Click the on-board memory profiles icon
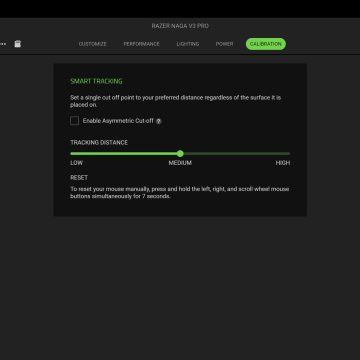 pyautogui.click(x=18, y=44)
